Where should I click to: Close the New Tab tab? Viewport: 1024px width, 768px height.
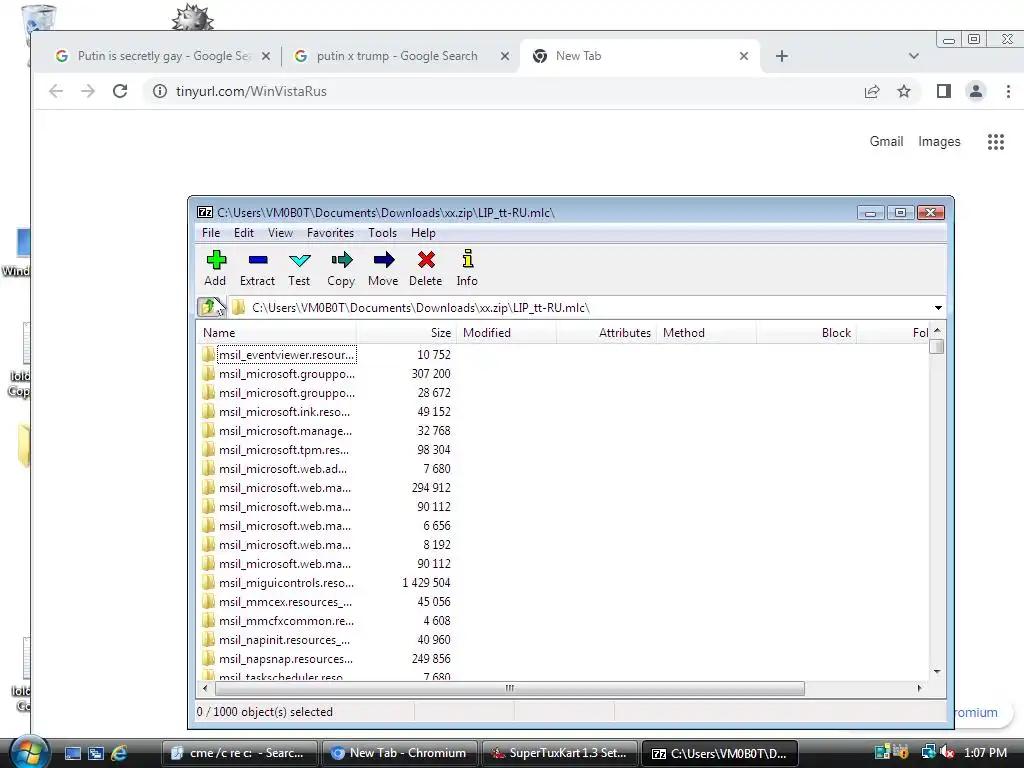tap(743, 56)
